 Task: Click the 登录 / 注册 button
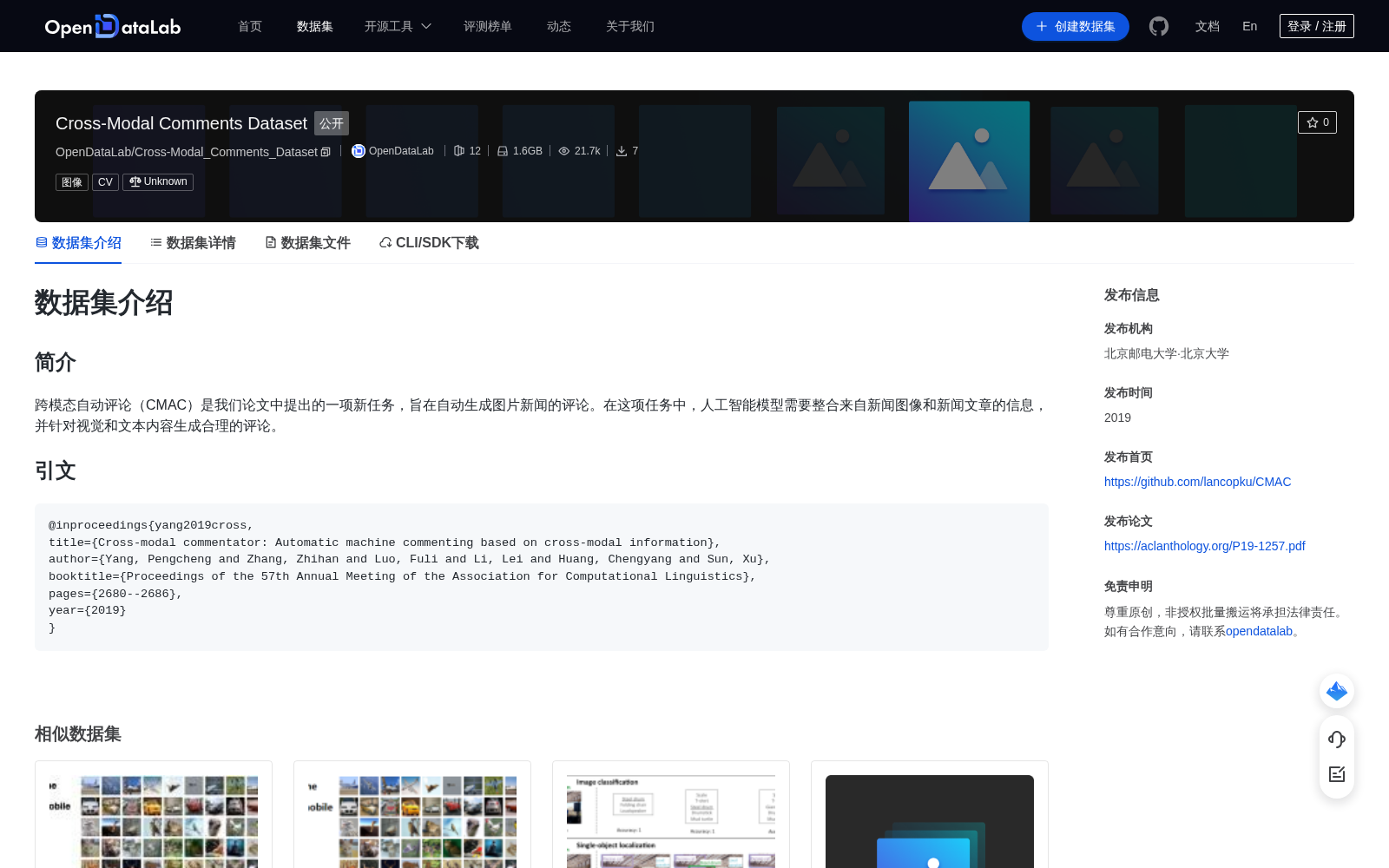(x=1317, y=26)
